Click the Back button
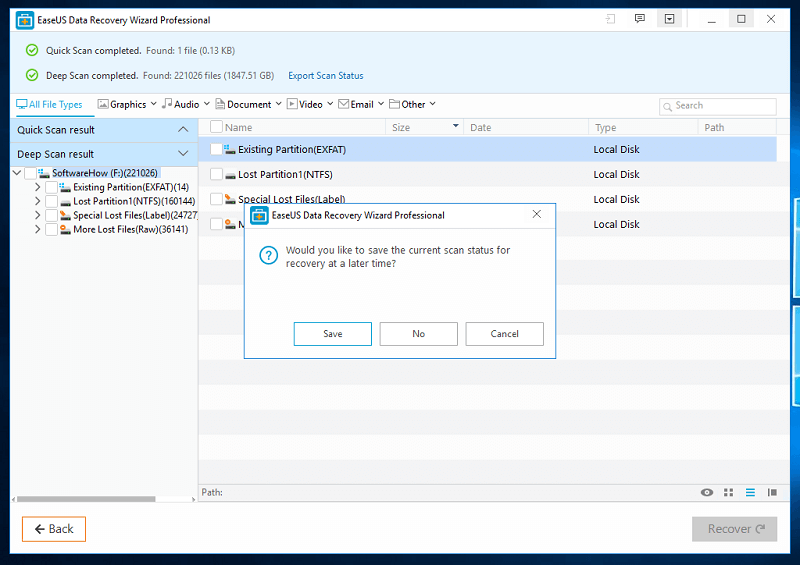Viewport: 800px width, 565px height. [54, 529]
